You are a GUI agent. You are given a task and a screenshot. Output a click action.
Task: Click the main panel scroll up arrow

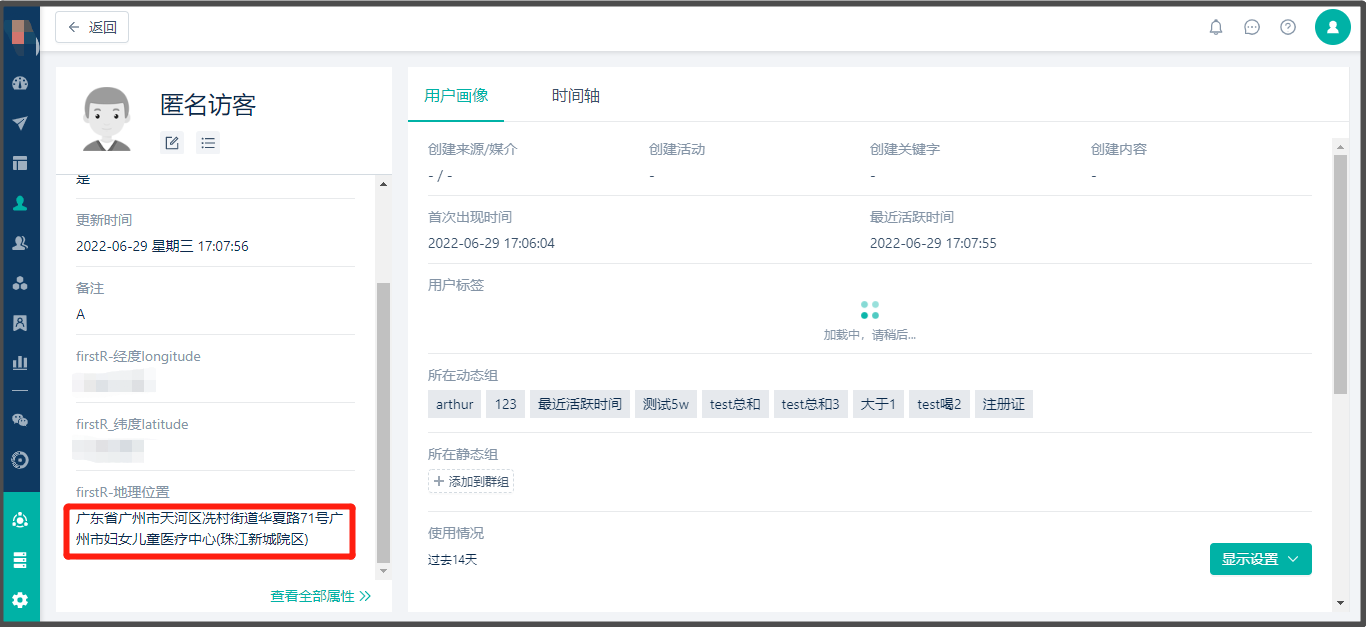click(x=1341, y=147)
